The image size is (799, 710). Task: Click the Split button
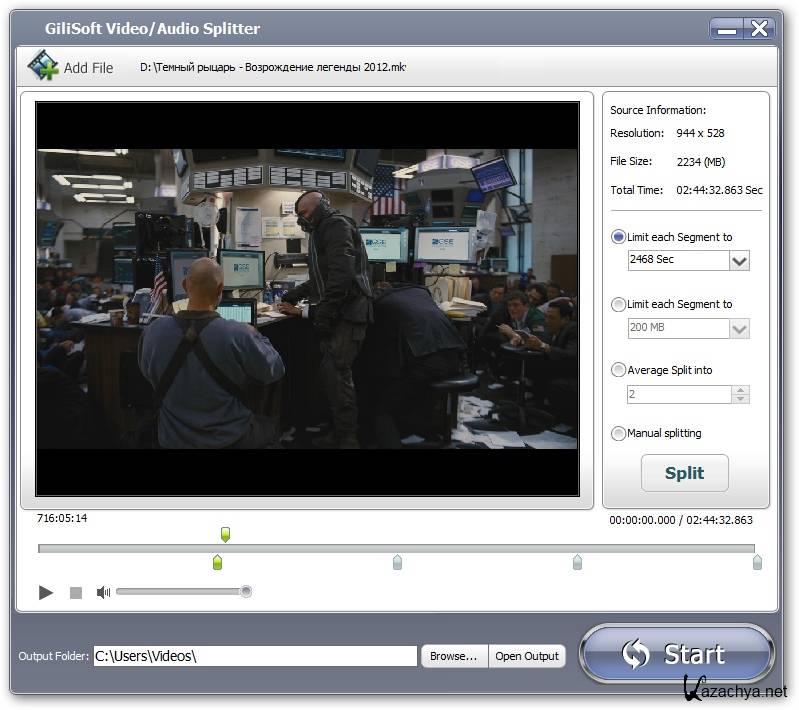[x=684, y=473]
